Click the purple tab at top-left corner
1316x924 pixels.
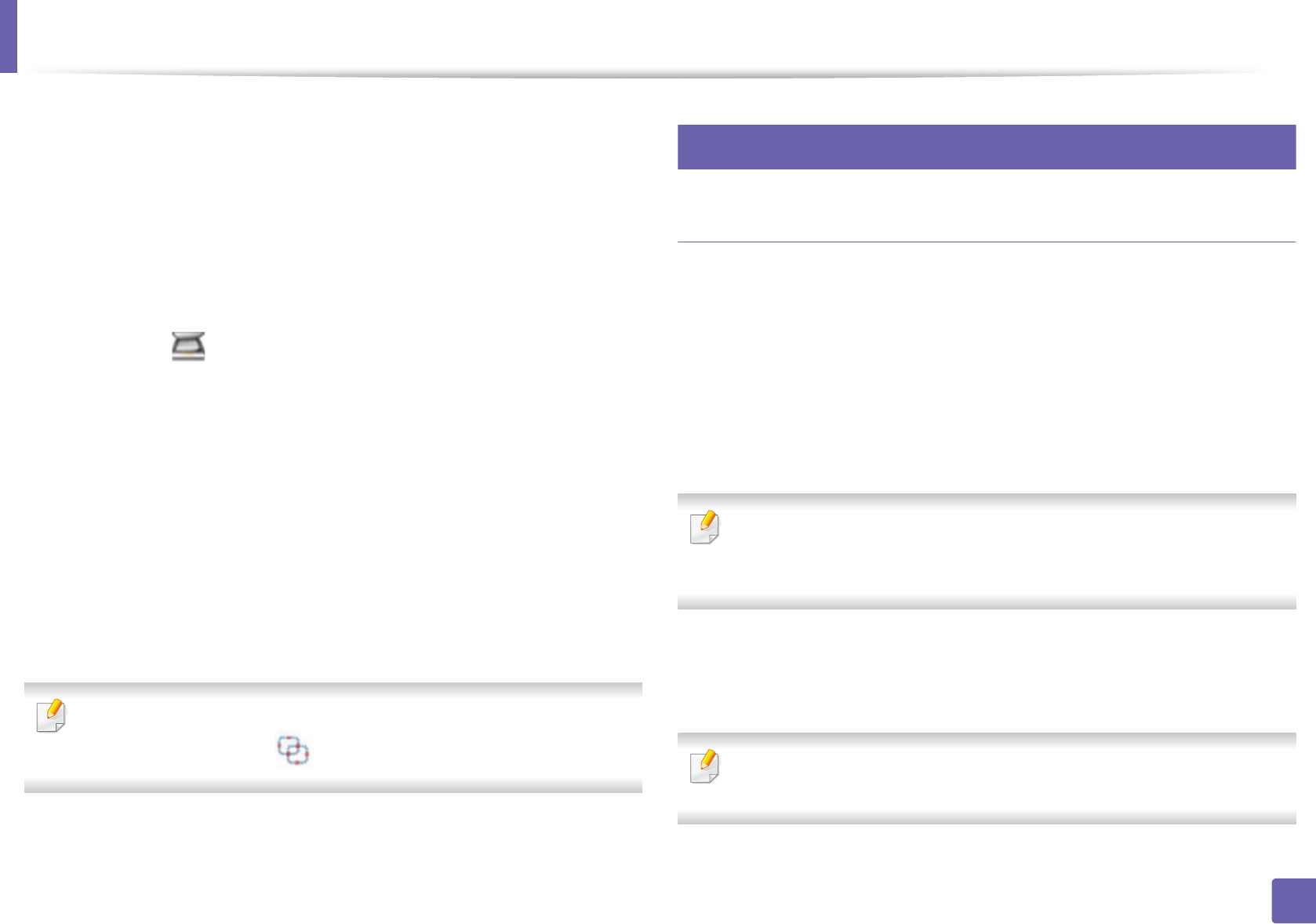tap(8, 35)
